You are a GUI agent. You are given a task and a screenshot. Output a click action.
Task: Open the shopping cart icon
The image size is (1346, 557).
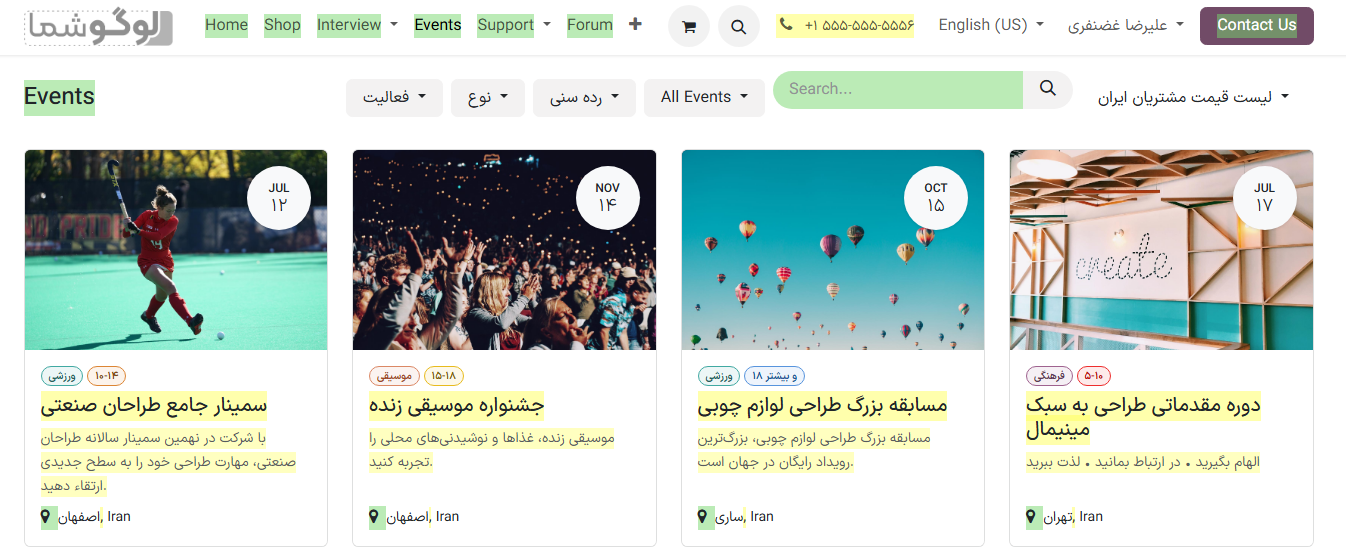[688, 27]
